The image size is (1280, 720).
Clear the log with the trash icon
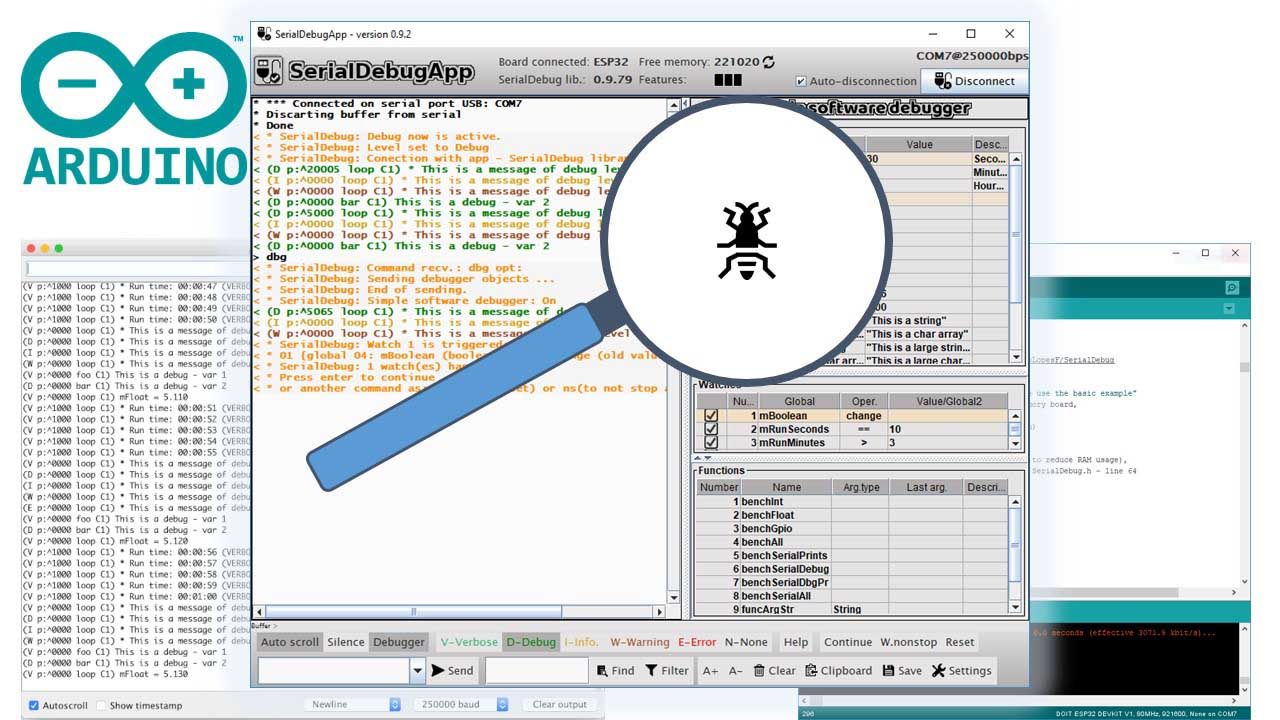(760, 671)
